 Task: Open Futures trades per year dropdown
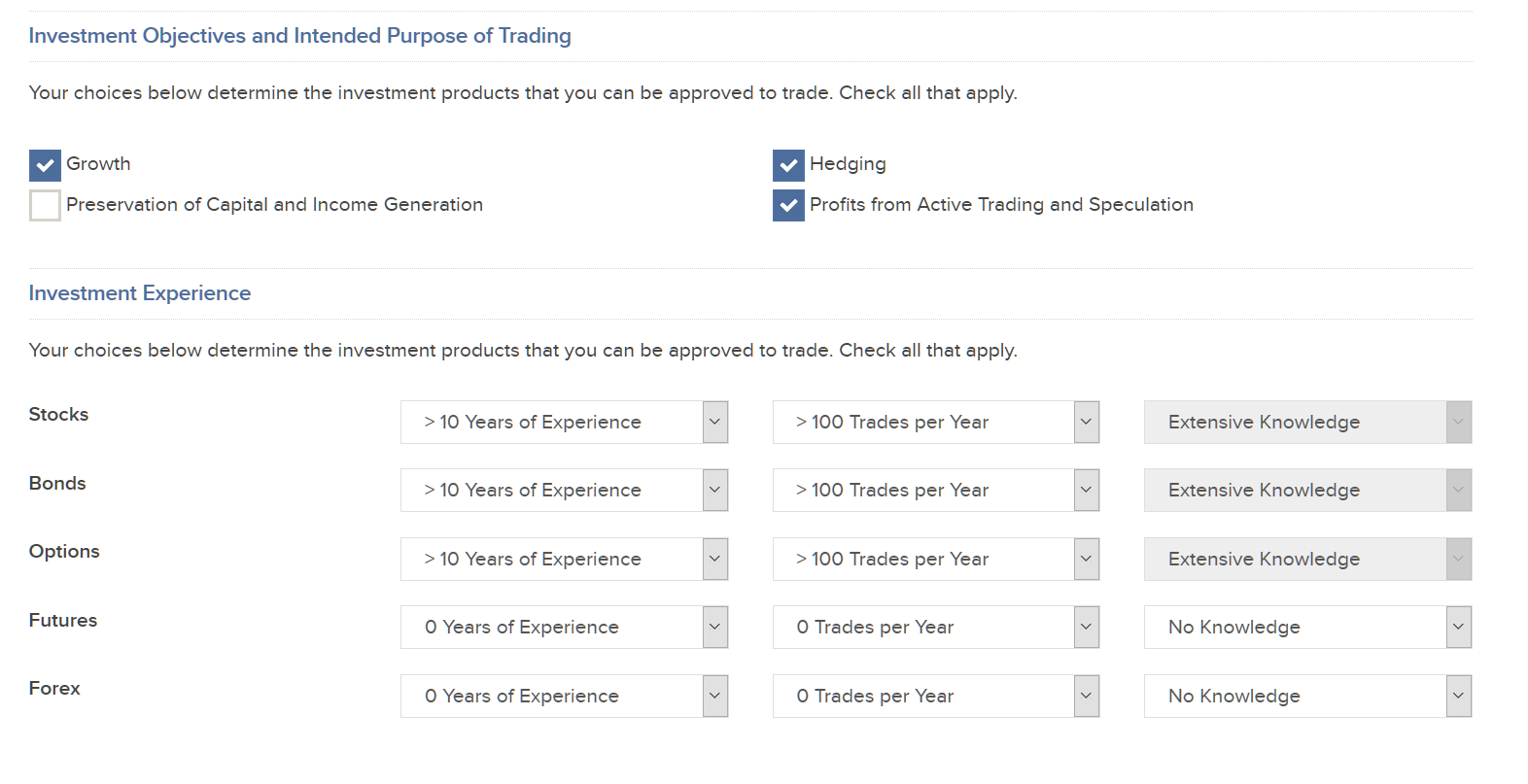(x=935, y=628)
